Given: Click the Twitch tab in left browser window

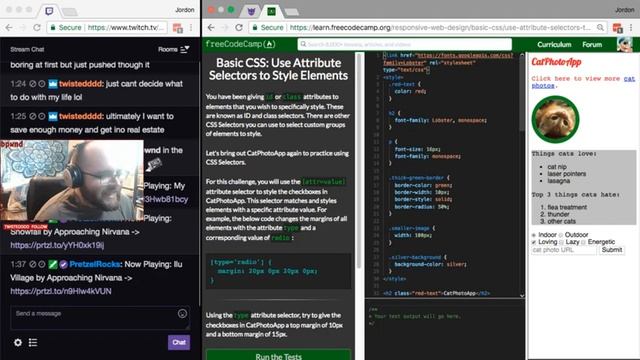Looking at the screenshot, I should [49, 11].
